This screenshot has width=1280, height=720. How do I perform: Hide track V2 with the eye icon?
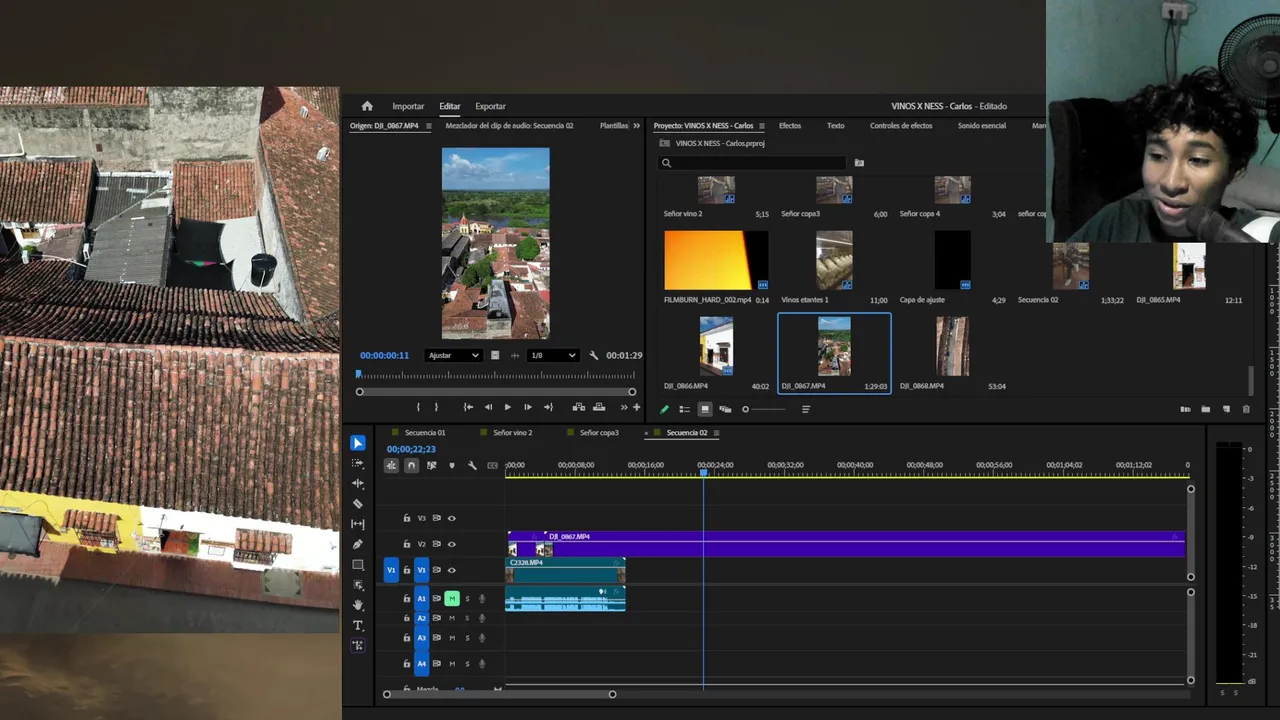[x=452, y=544]
